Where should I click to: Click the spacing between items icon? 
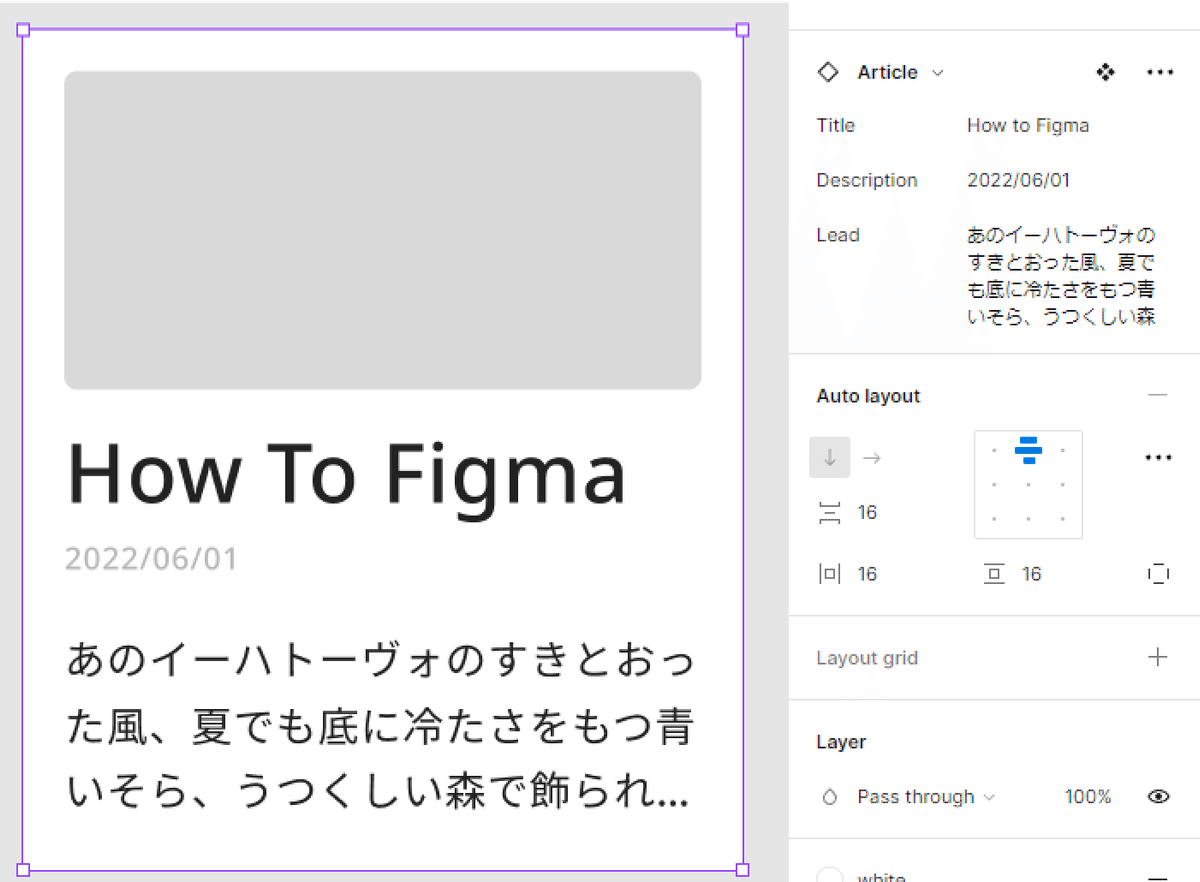pos(830,513)
